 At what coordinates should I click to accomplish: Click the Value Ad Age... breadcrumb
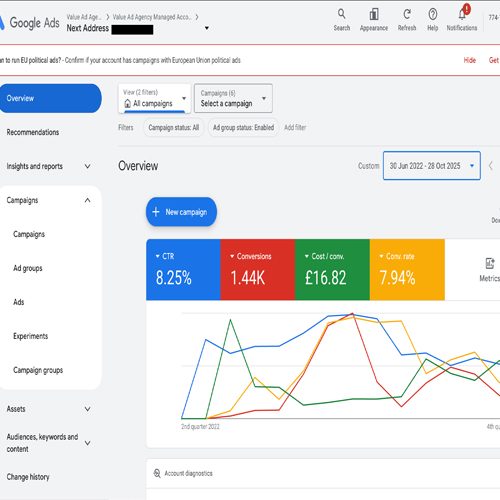[x=84, y=17]
